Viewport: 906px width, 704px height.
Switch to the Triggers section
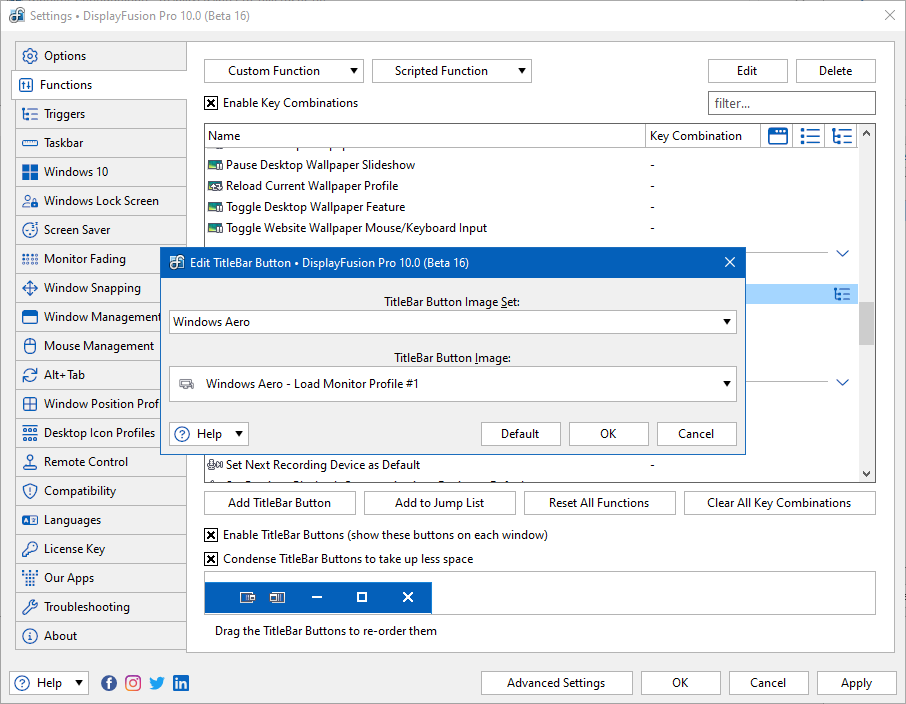[101, 114]
